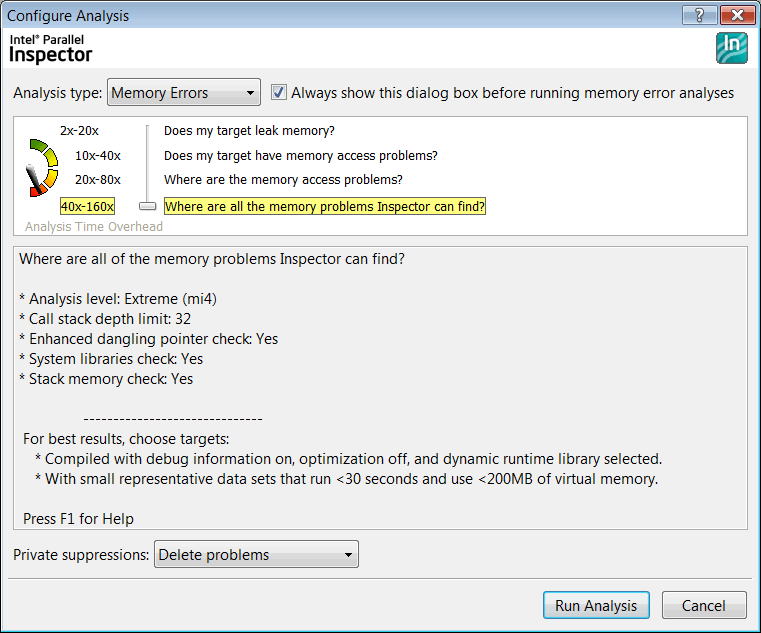Image resolution: width=761 pixels, height=633 pixels.
Task: Select 'Where are all the memory problems' option
Action: coord(325,207)
